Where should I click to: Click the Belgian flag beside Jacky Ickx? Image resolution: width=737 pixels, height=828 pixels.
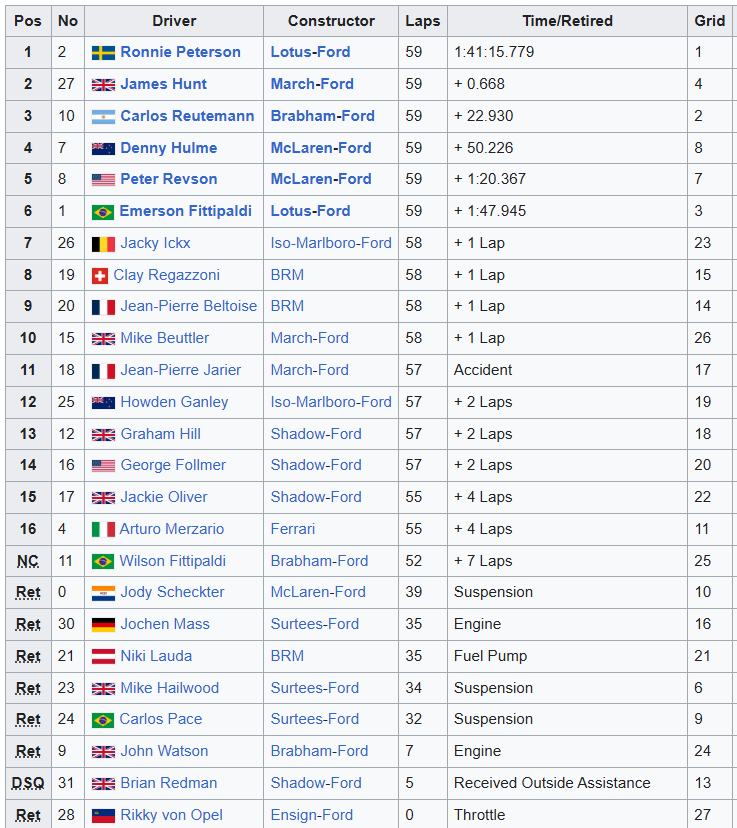[103, 244]
